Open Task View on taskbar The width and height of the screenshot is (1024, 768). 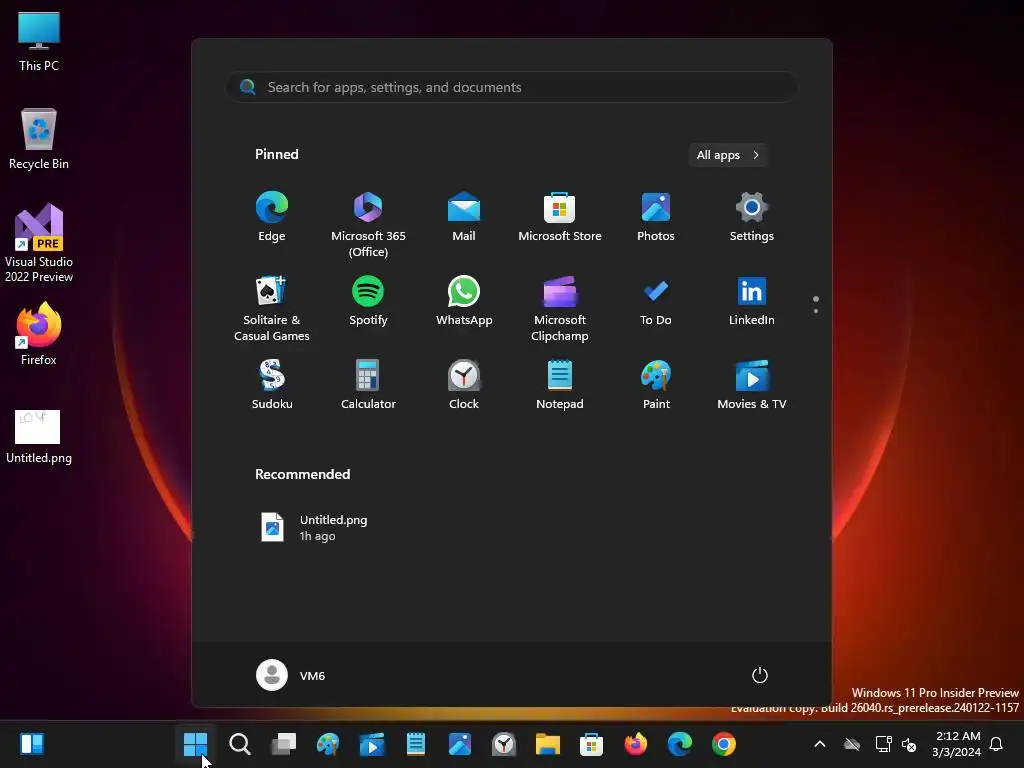tap(283, 744)
